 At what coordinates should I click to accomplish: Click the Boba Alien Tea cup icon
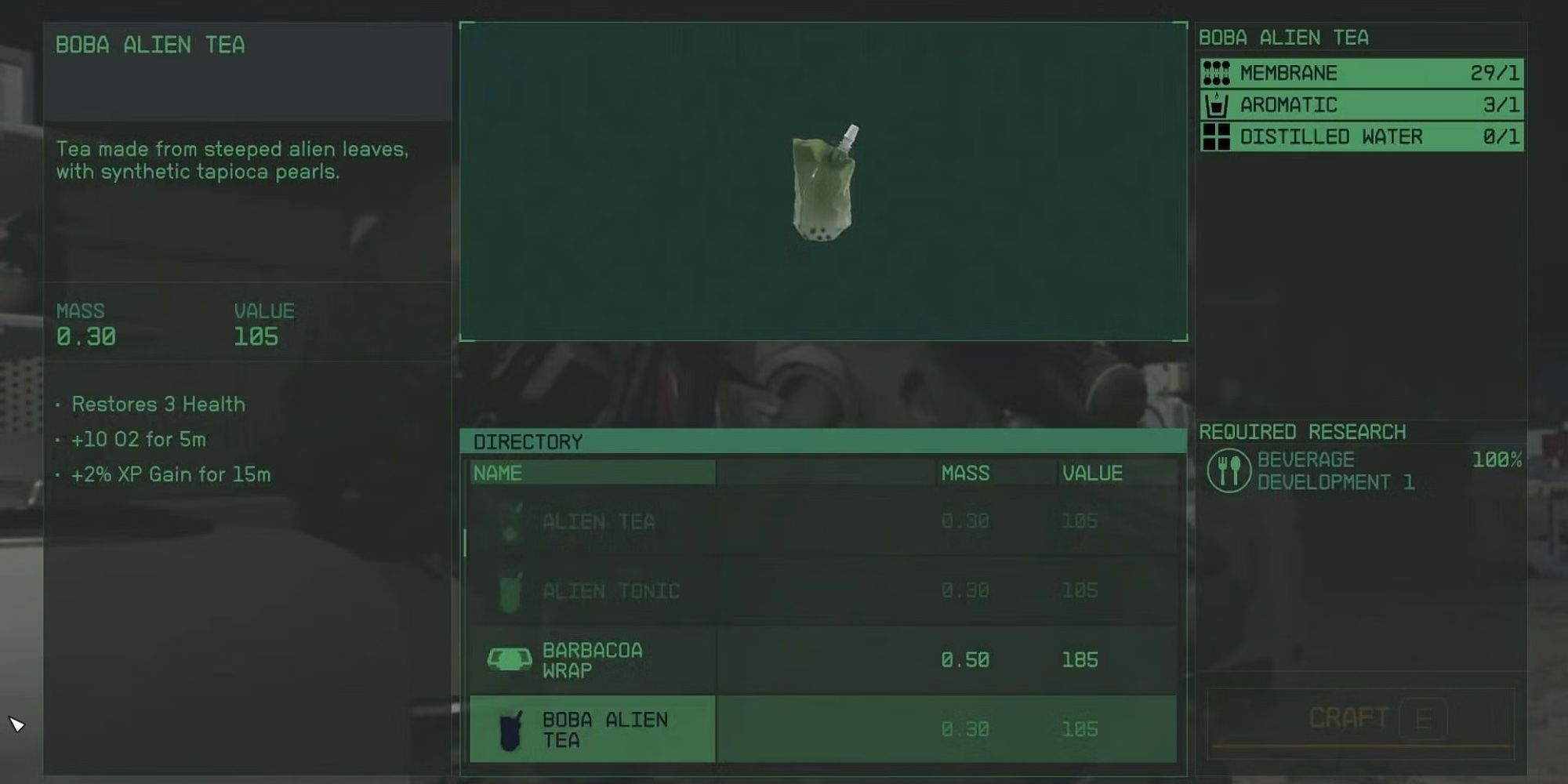point(510,730)
